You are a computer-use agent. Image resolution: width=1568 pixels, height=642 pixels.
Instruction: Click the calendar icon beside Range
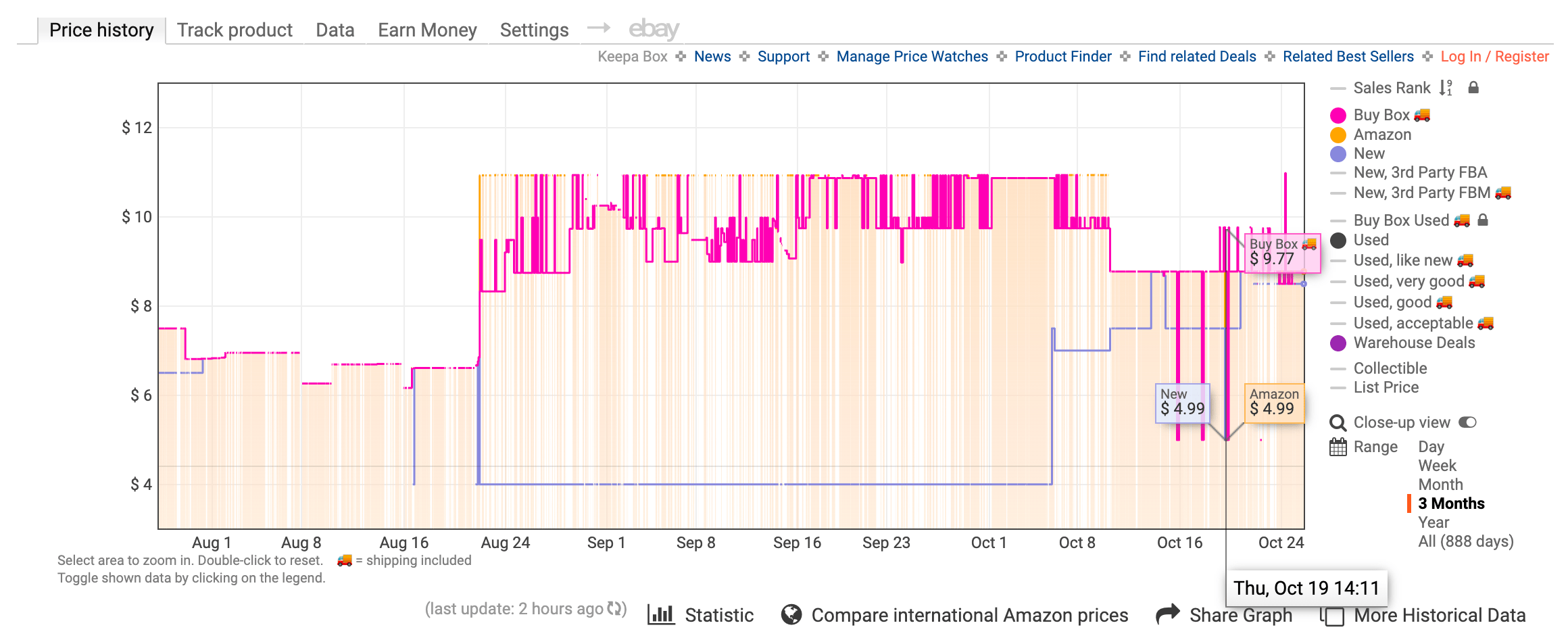(1338, 447)
